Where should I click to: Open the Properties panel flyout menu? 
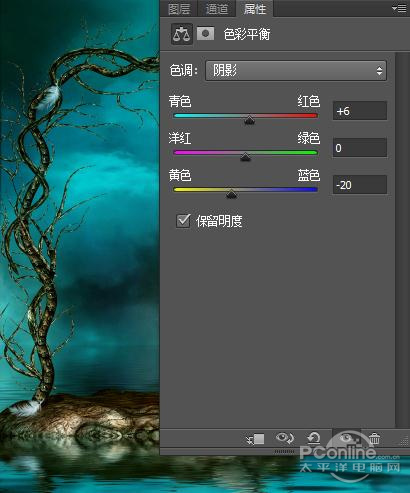click(399, 8)
